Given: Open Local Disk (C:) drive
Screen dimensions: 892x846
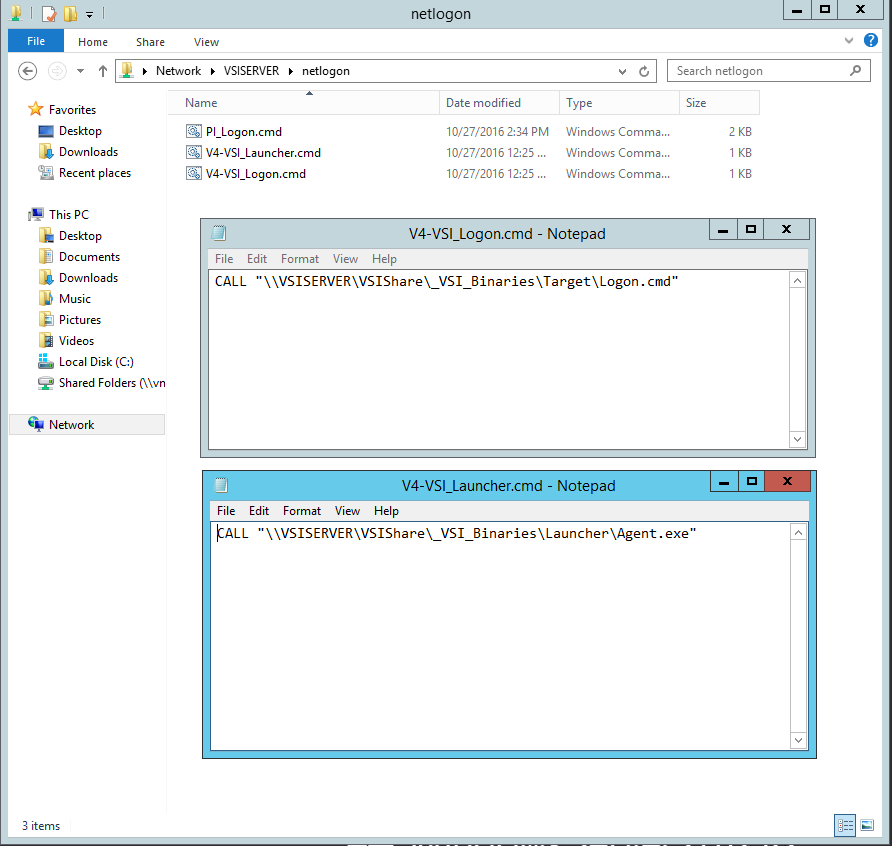Looking at the screenshot, I should 96,362.
